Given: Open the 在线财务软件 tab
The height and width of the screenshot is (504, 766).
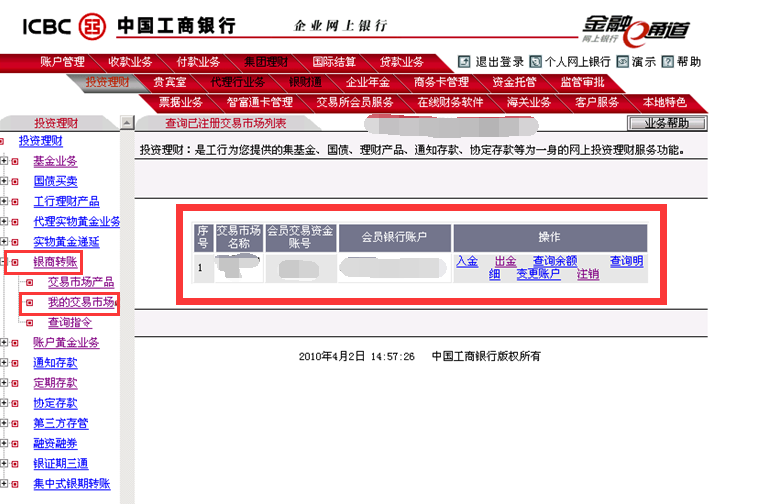Looking at the screenshot, I should click(x=450, y=102).
